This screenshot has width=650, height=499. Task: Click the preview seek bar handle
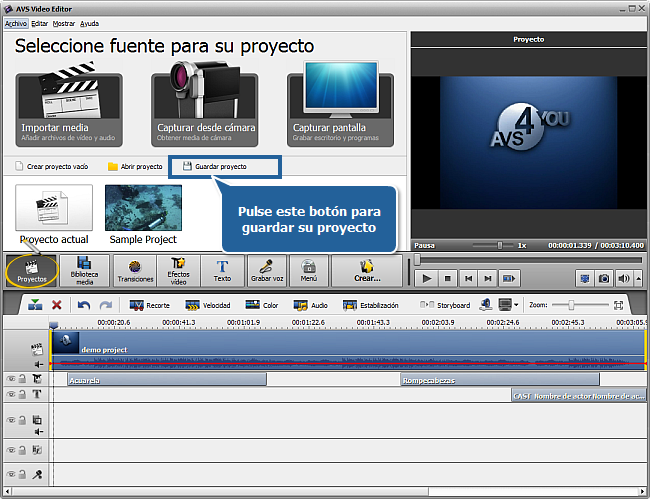[417, 260]
